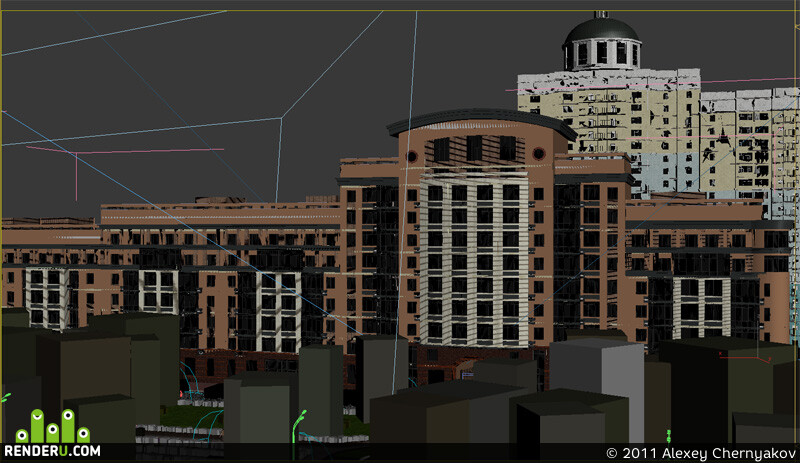Select the left round porthole window
This screenshot has height=463, width=800.
[412, 156]
